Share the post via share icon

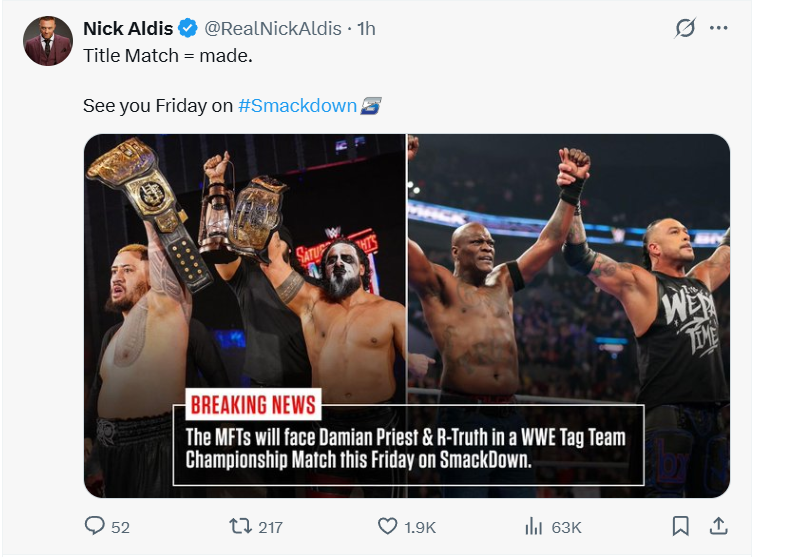pos(717,526)
